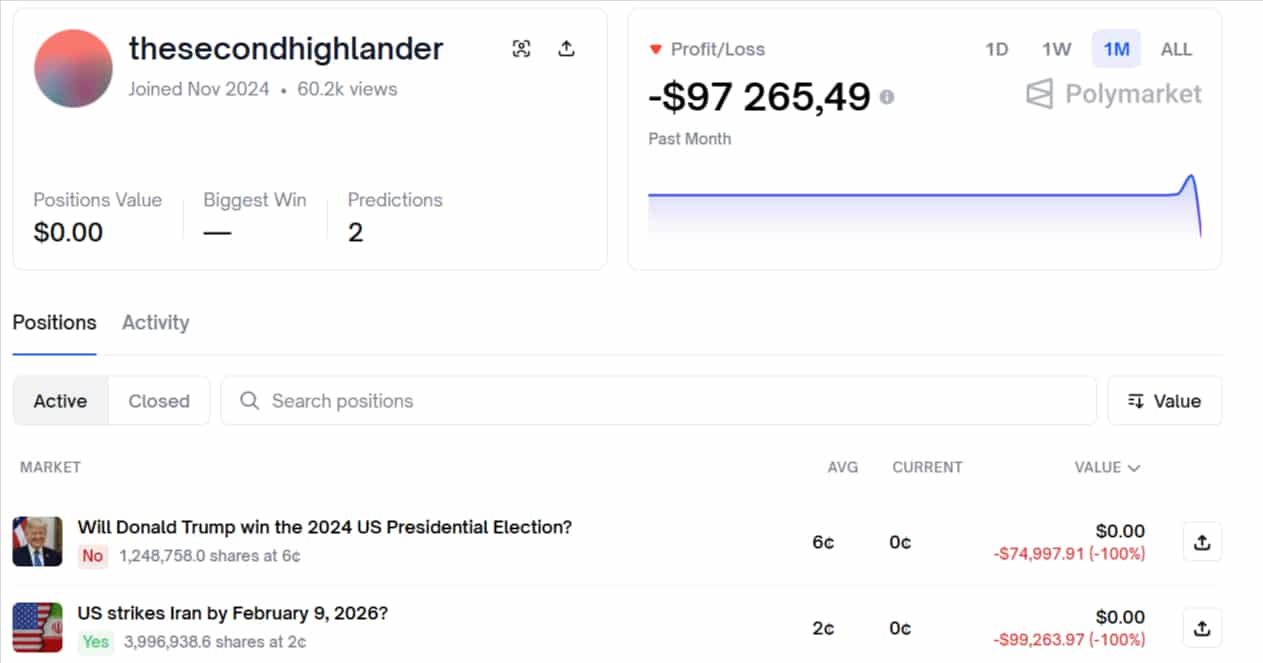Switch to the Activity tab

pyautogui.click(x=155, y=323)
